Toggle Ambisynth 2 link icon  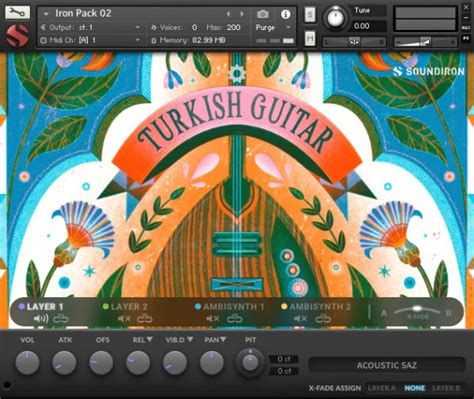[x=323, y=319]
